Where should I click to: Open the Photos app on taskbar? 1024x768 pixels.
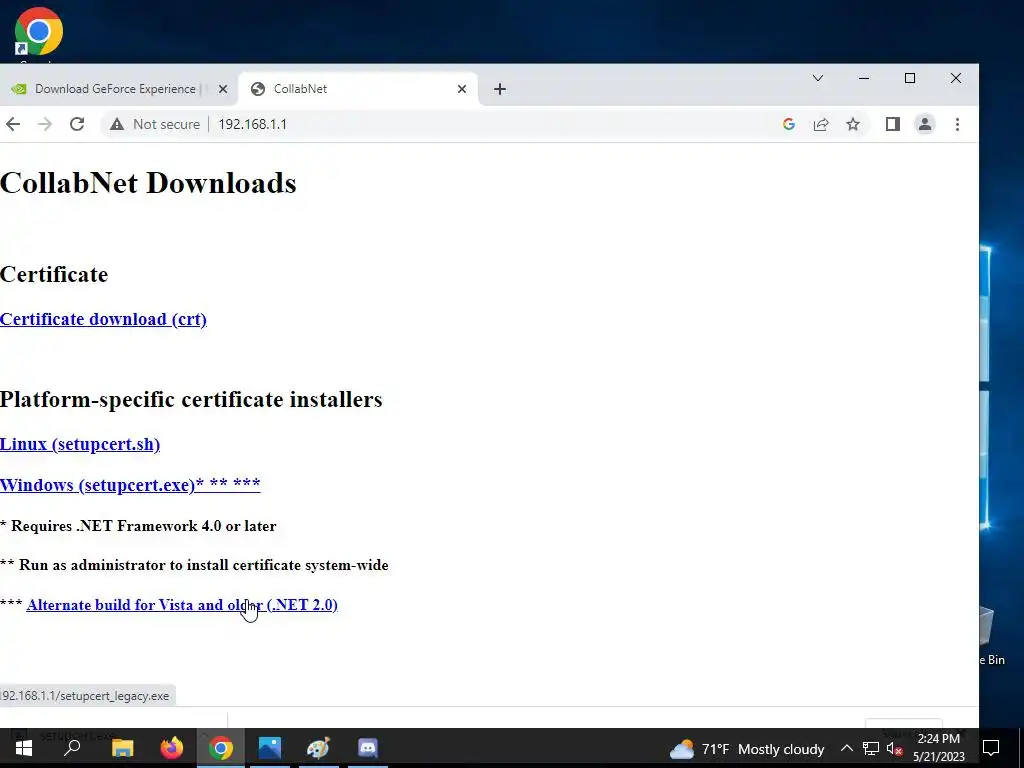coord(270,748)
